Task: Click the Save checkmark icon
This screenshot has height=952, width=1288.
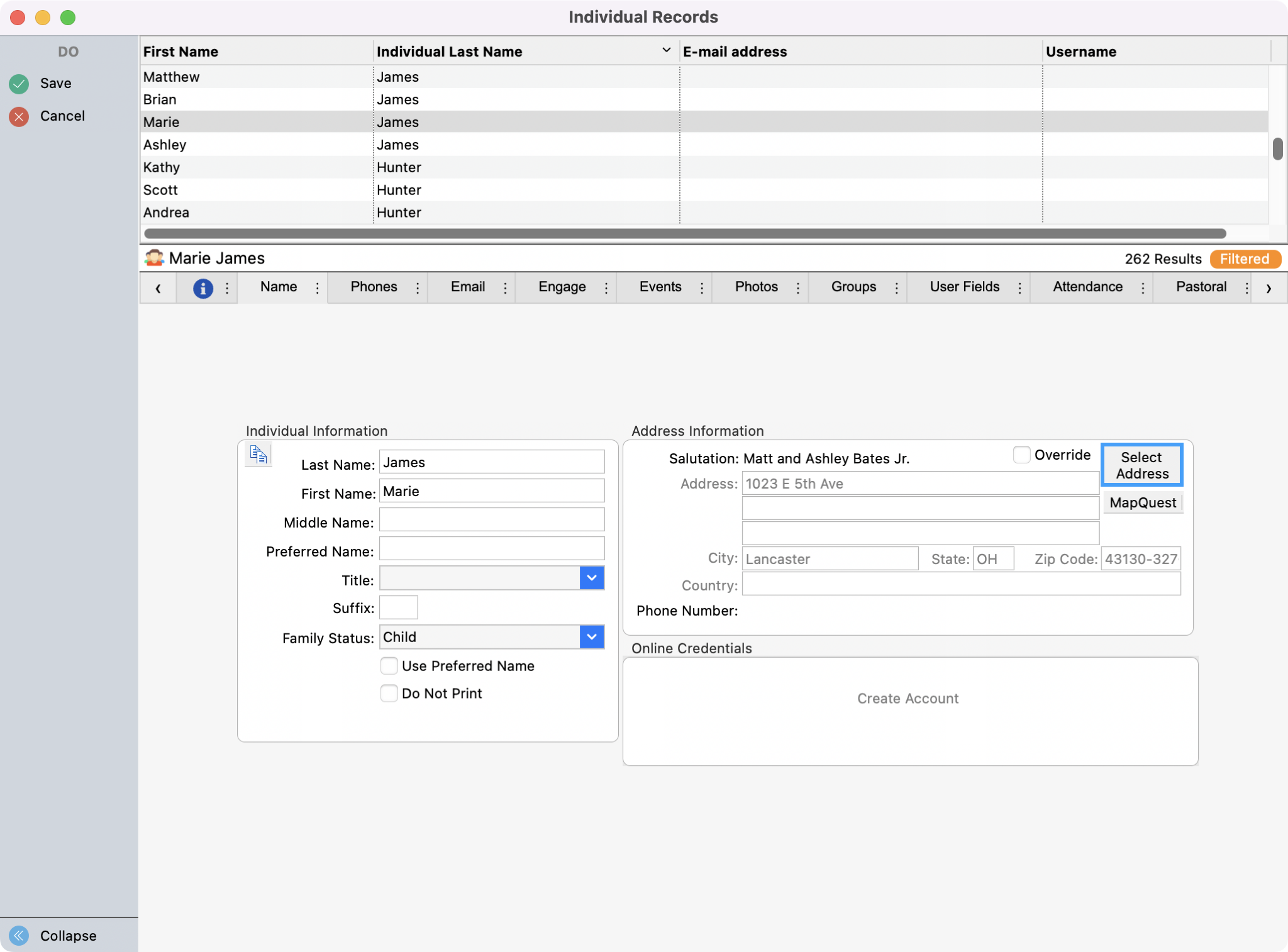Action: (x=18, y=83)
